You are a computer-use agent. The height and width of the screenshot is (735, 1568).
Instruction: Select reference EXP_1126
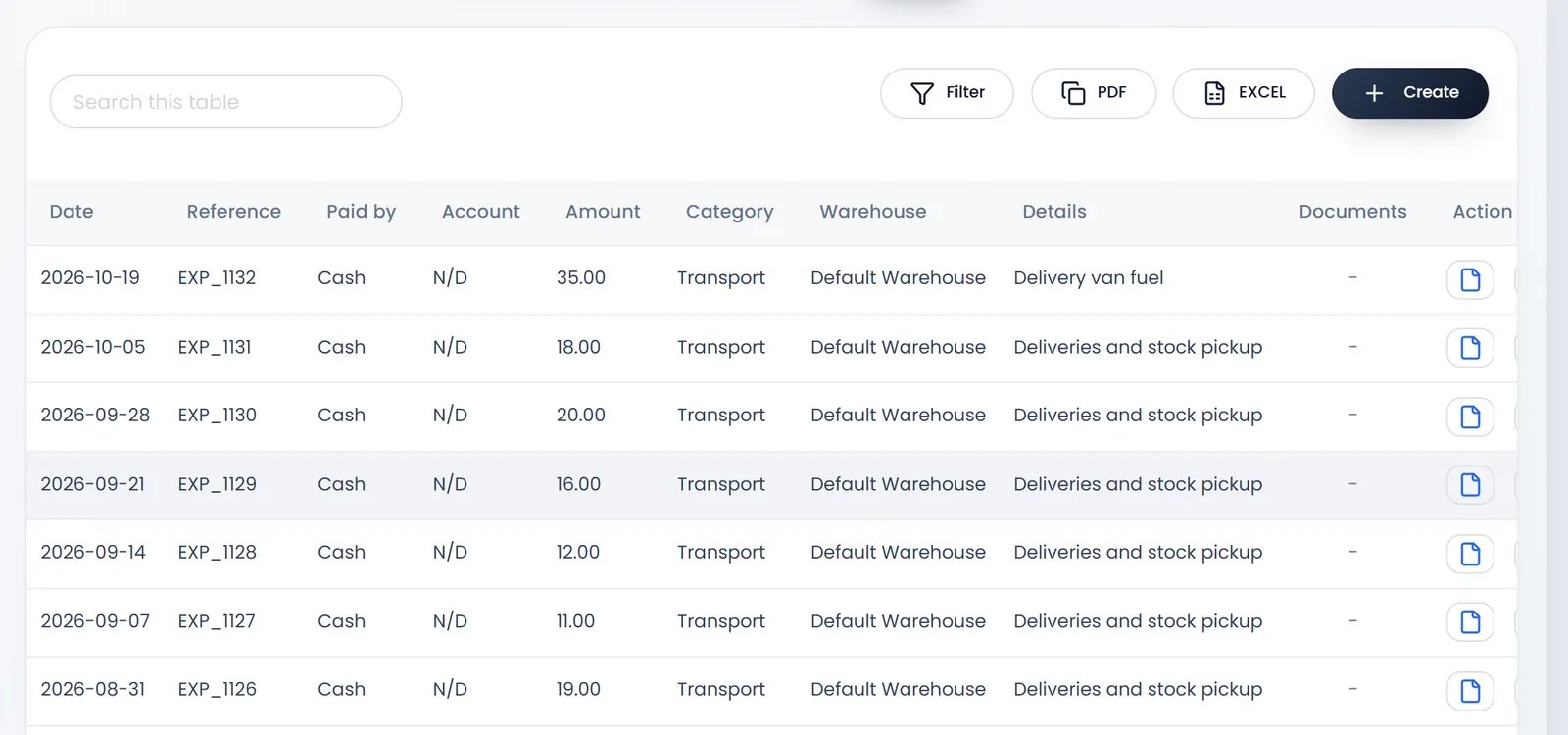tap(217, 690)
